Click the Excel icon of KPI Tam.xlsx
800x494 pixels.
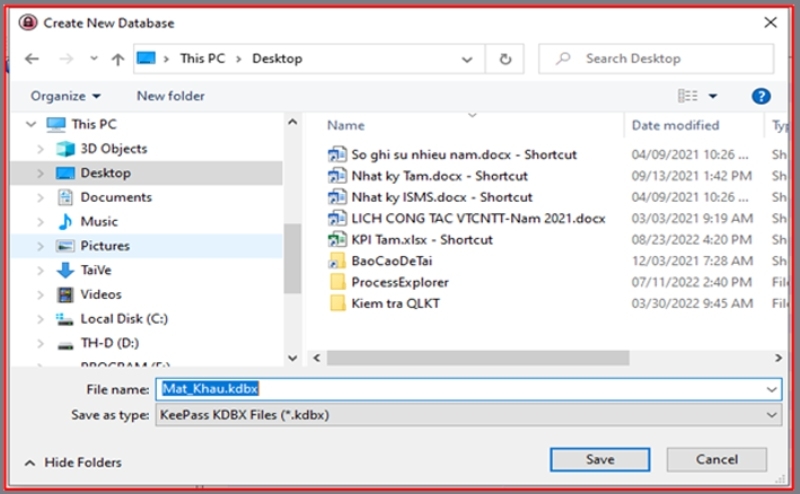coord(337,240)
